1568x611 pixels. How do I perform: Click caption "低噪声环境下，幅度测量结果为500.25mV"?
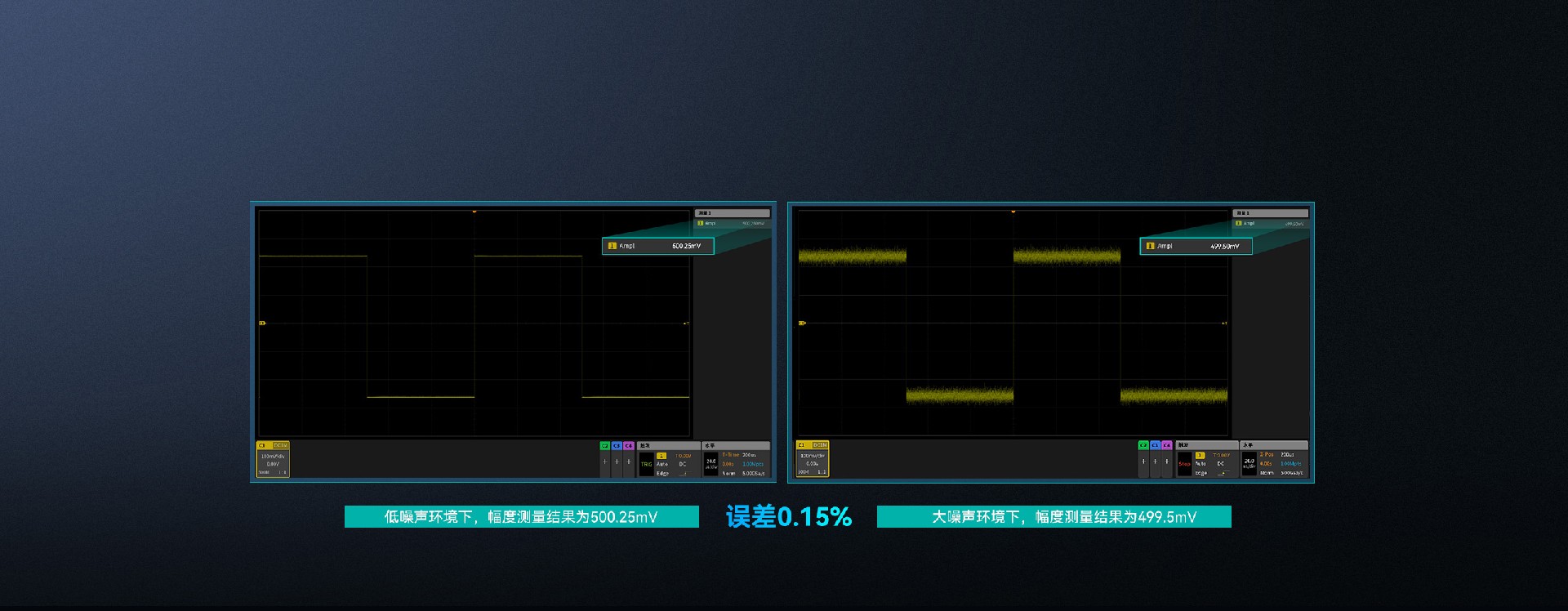521,517
